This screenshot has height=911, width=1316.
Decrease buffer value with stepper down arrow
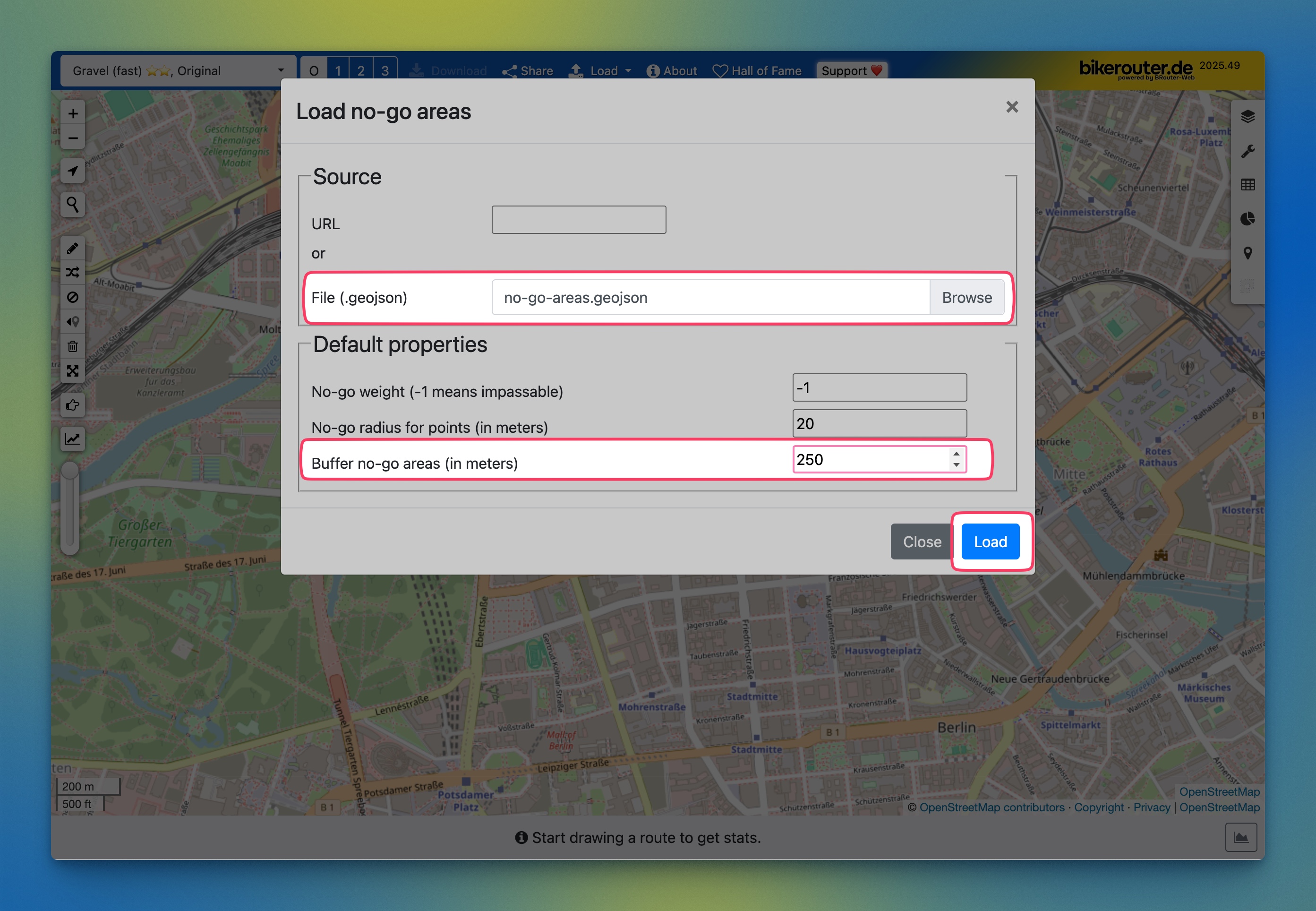coord(957,464)
